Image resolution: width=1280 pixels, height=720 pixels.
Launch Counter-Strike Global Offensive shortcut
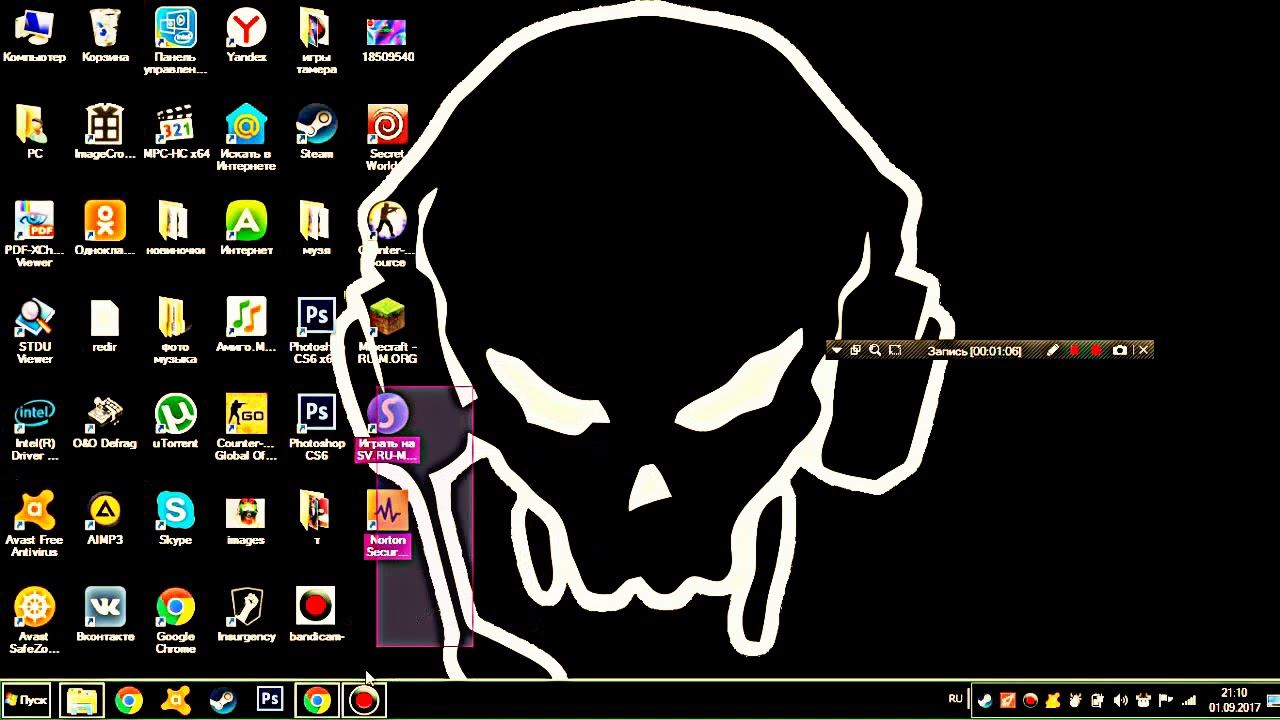coord(246,428)
